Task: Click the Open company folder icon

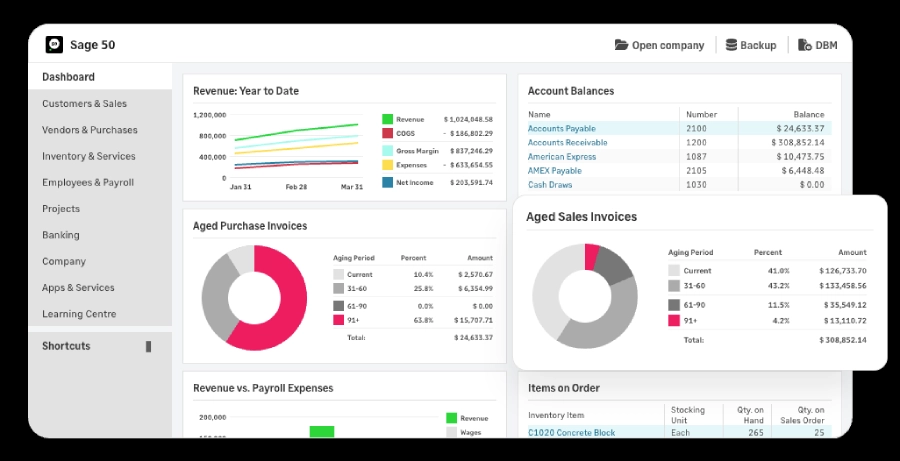Action: click(621, 45)
